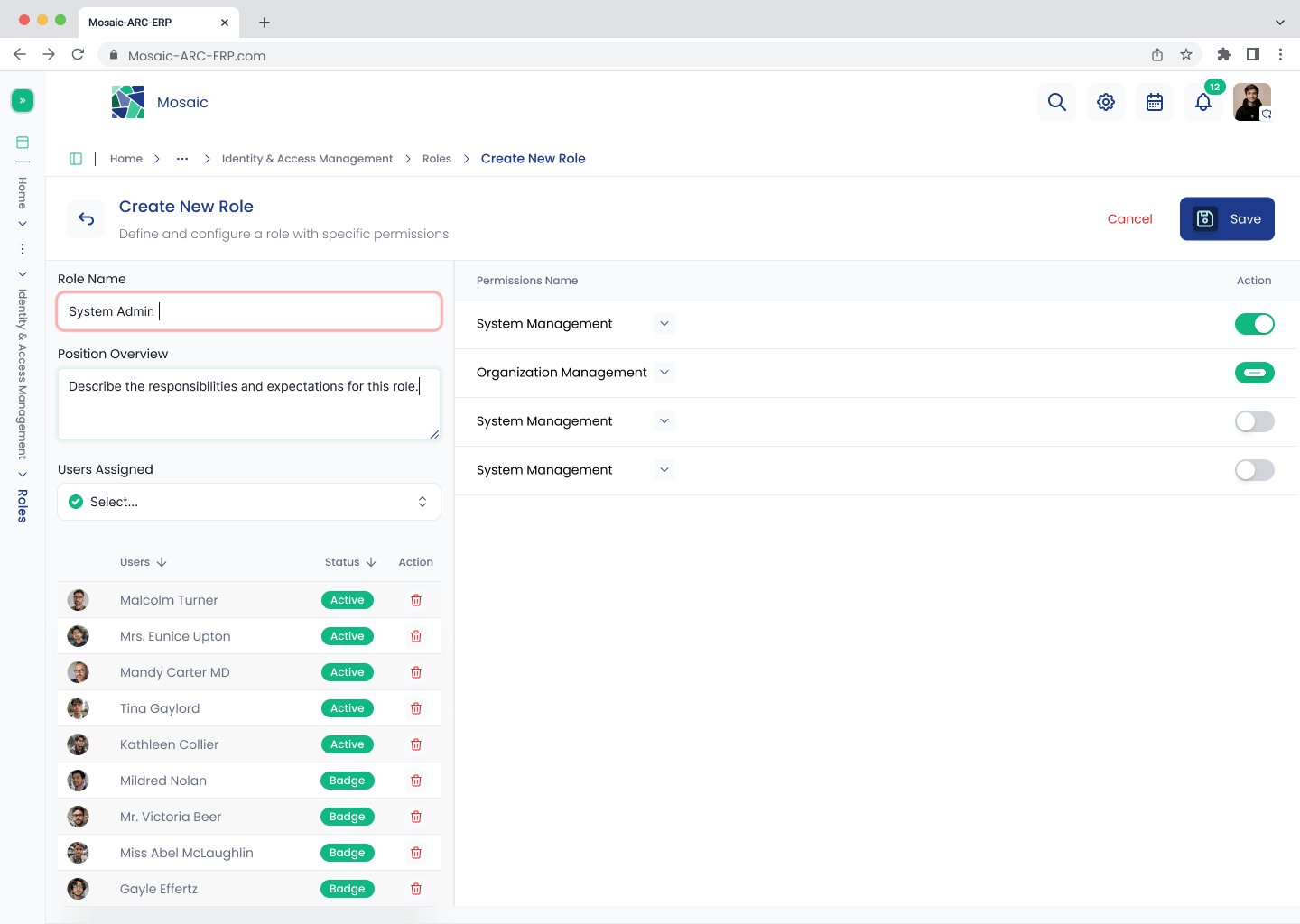Delete Mrs. Eunice Upton from users
The image size is (1300, 924).
coord(416,636)
